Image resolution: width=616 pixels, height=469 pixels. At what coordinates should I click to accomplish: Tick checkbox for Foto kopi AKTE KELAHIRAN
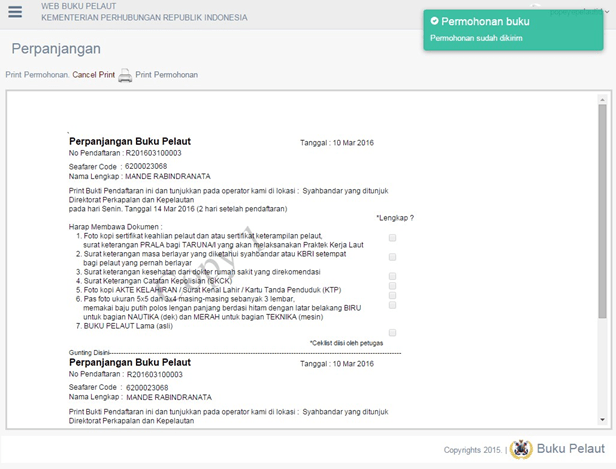(x=392, y=295)
